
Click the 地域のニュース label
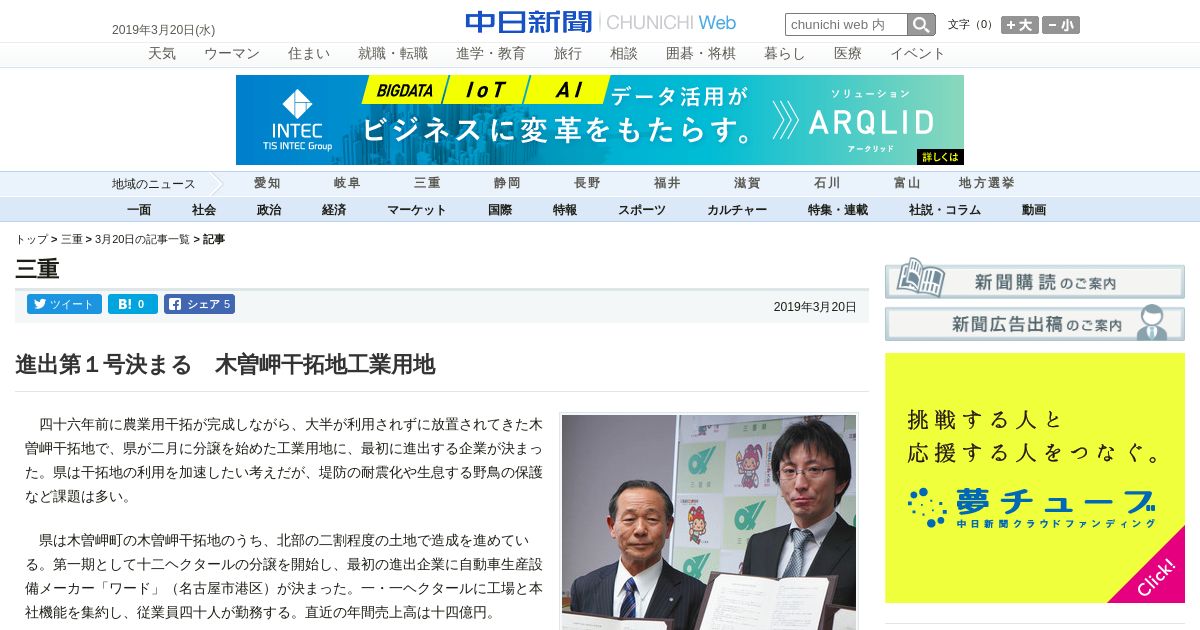click(153, 184)
